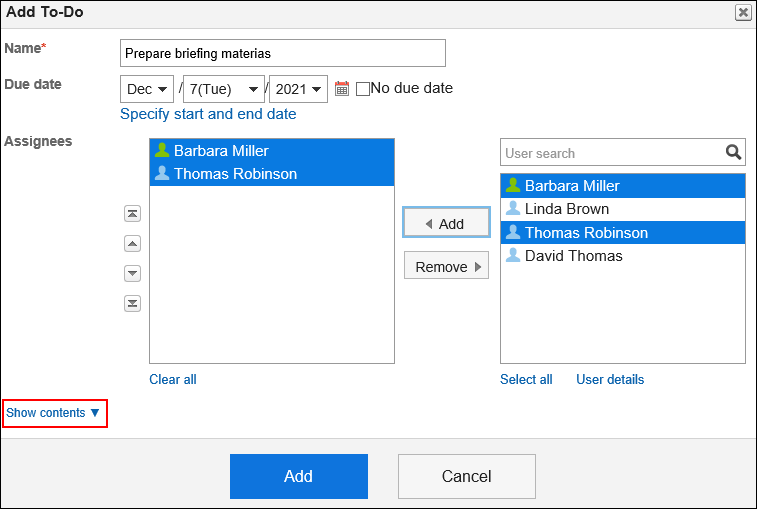This screenshot has height=509, width=757.
Task: Submit with the blue Add button
Action: click(x=299, y=476)
